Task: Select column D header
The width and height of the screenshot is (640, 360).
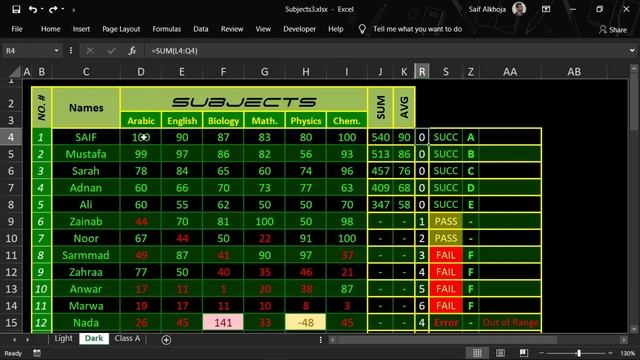Action: (x=141, y=72)
